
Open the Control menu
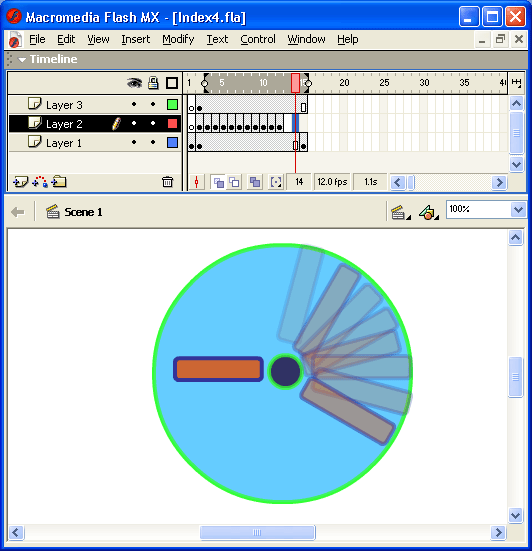click(x=258, y=39)
